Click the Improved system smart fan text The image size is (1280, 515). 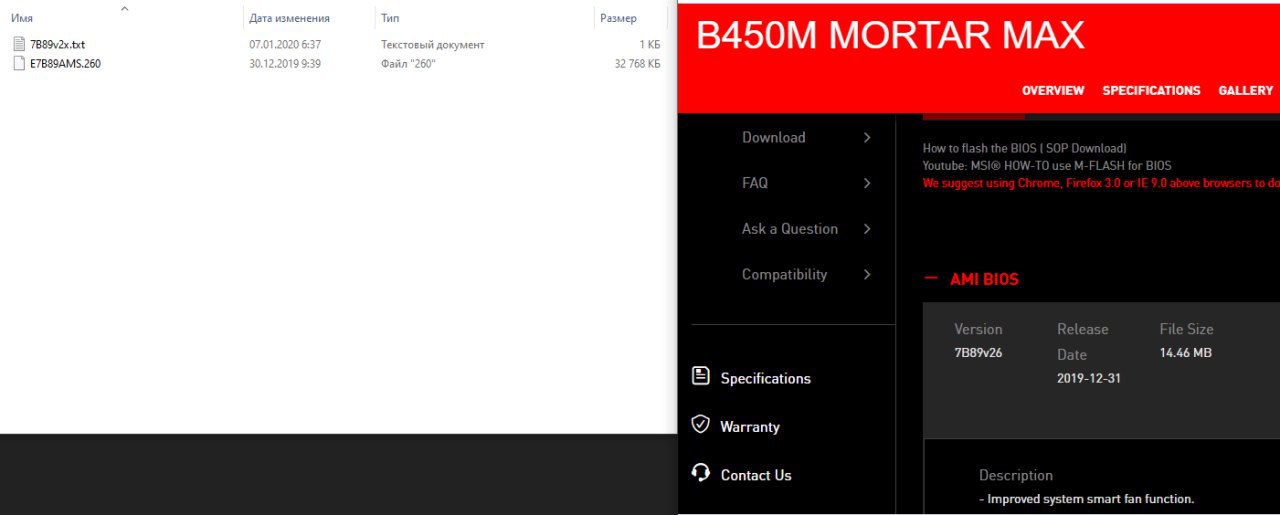click(x=1087, y=499)
